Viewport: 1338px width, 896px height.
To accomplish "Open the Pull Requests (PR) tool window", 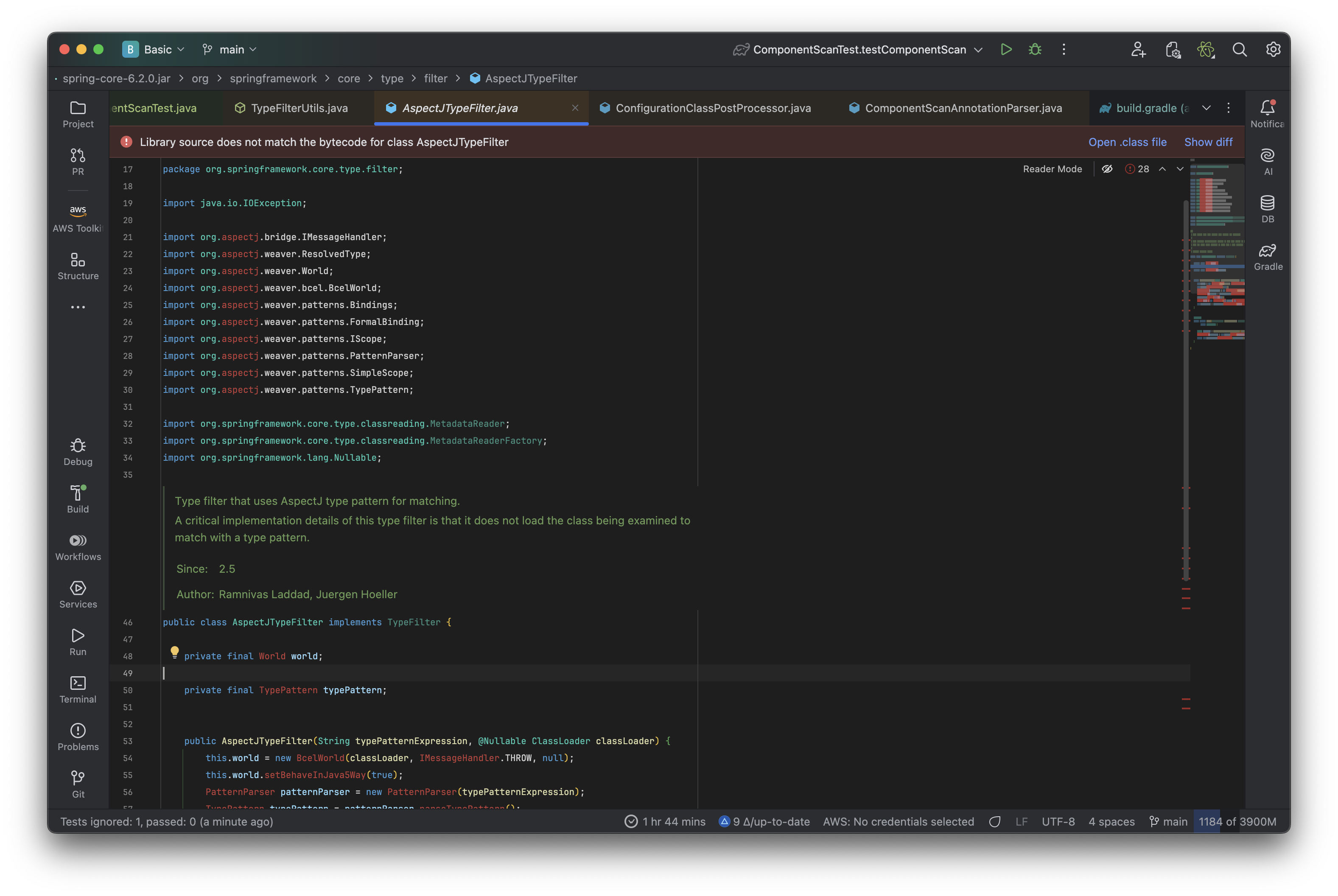I will tap(78, 161).
